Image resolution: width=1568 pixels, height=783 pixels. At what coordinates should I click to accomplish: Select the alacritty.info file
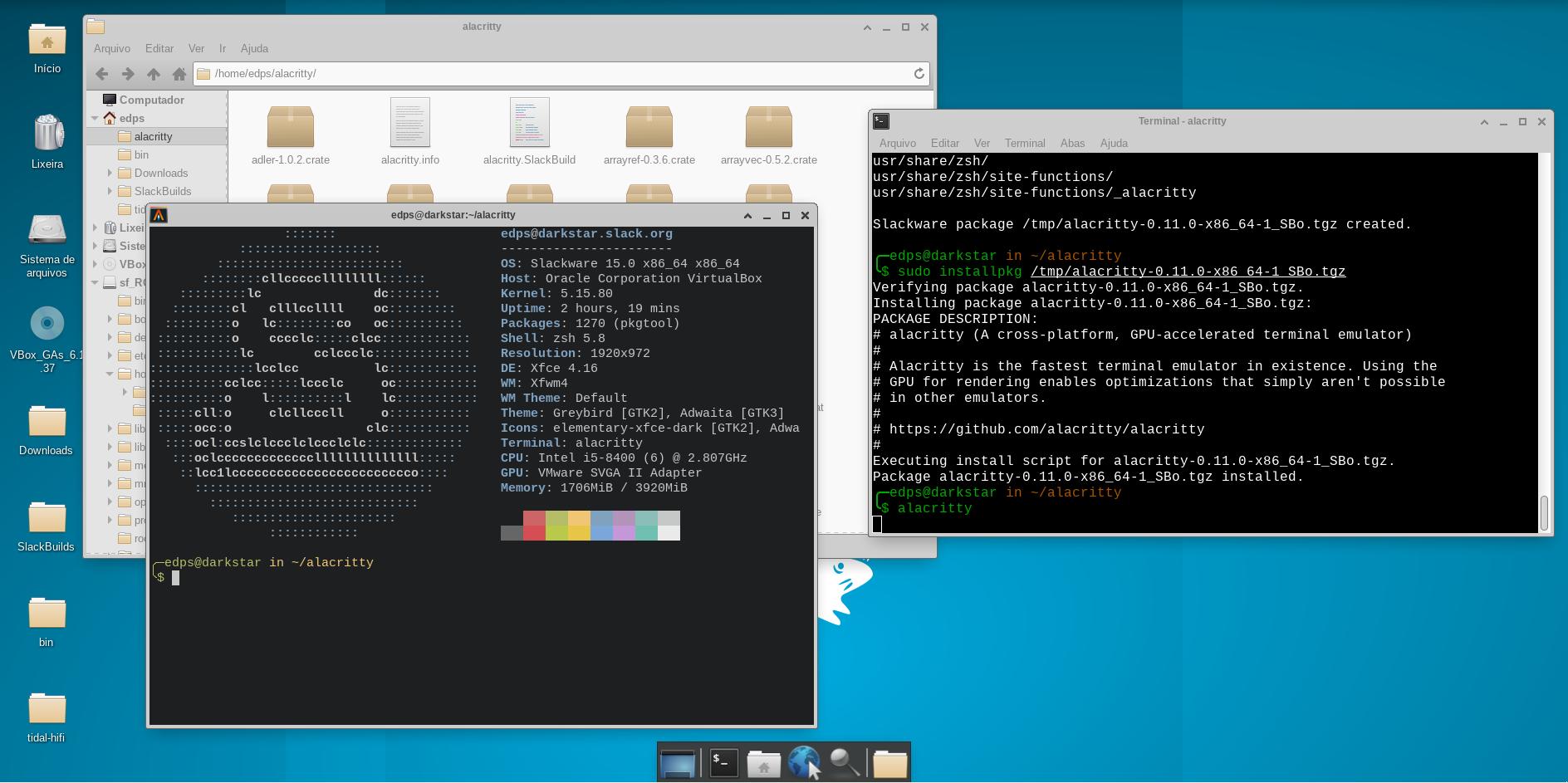410,133
